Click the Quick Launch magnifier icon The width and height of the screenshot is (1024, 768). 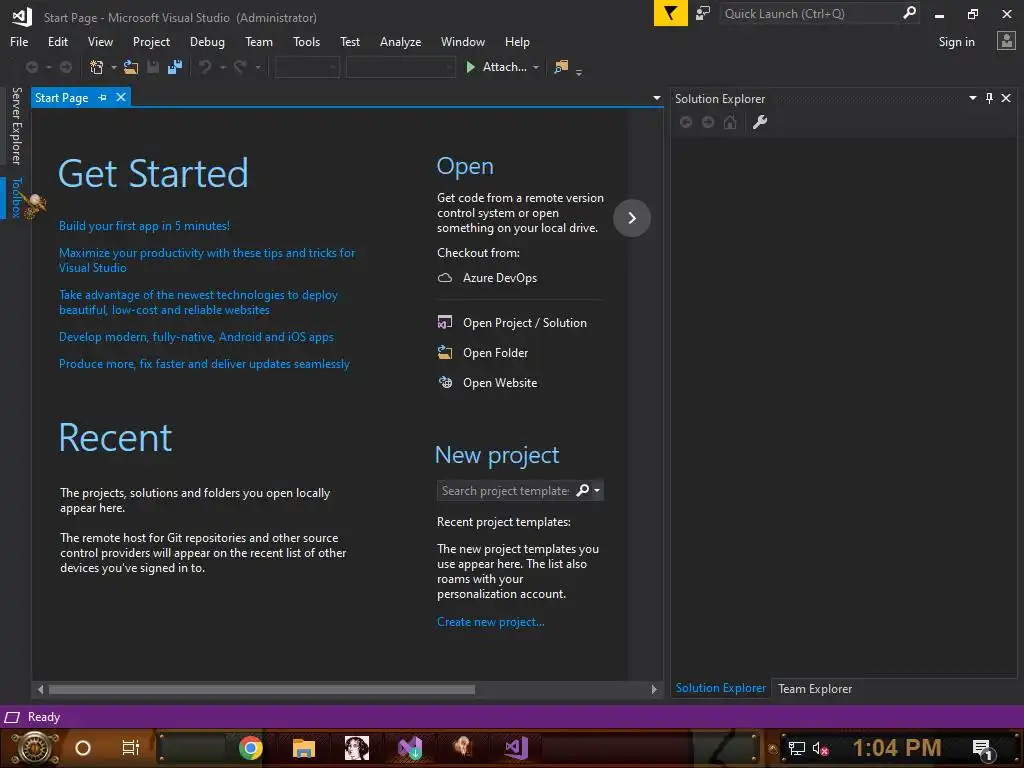pos(909,13)
